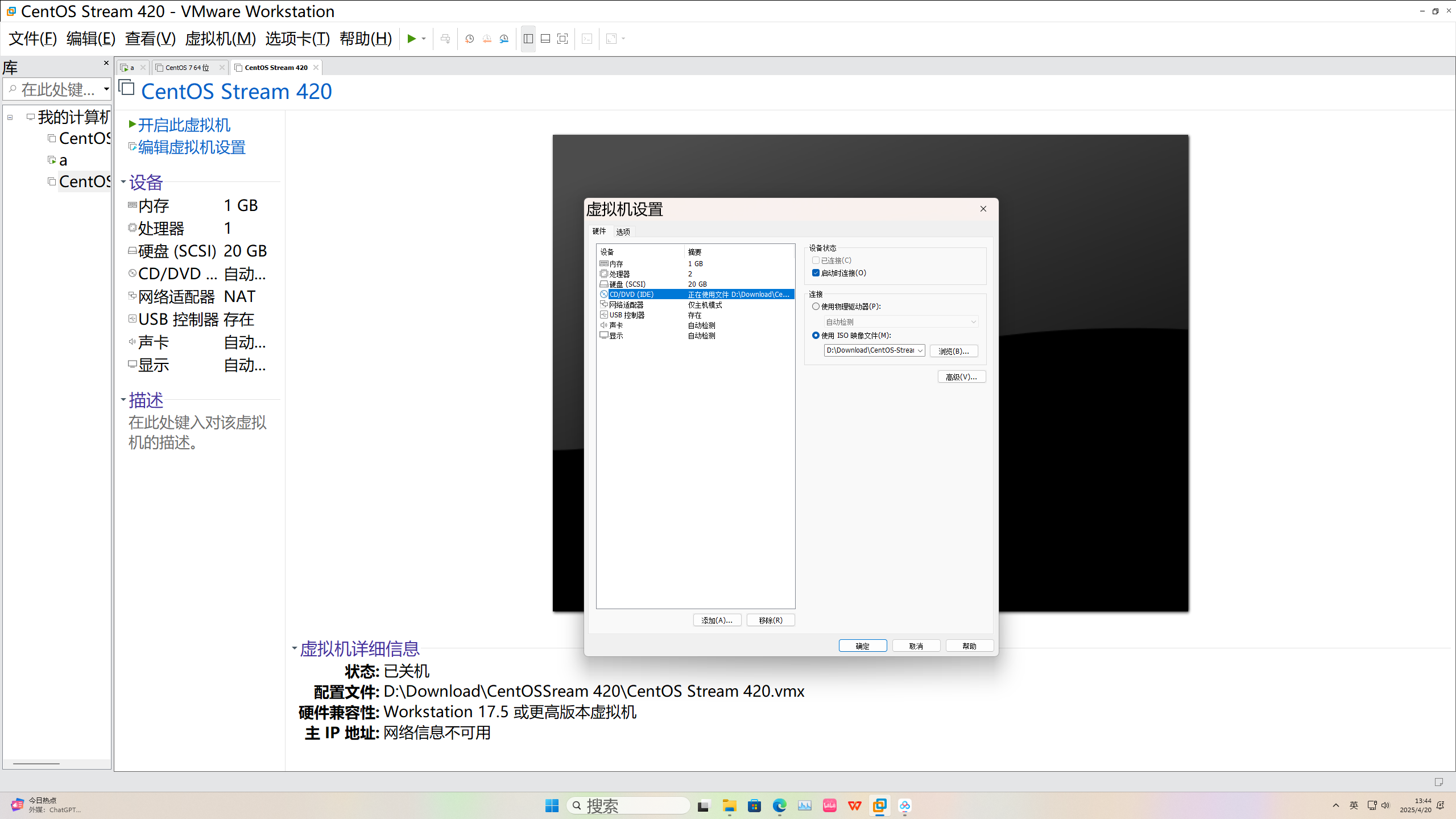Click the 开启此虚拟机 link

[x=183, y=125]
